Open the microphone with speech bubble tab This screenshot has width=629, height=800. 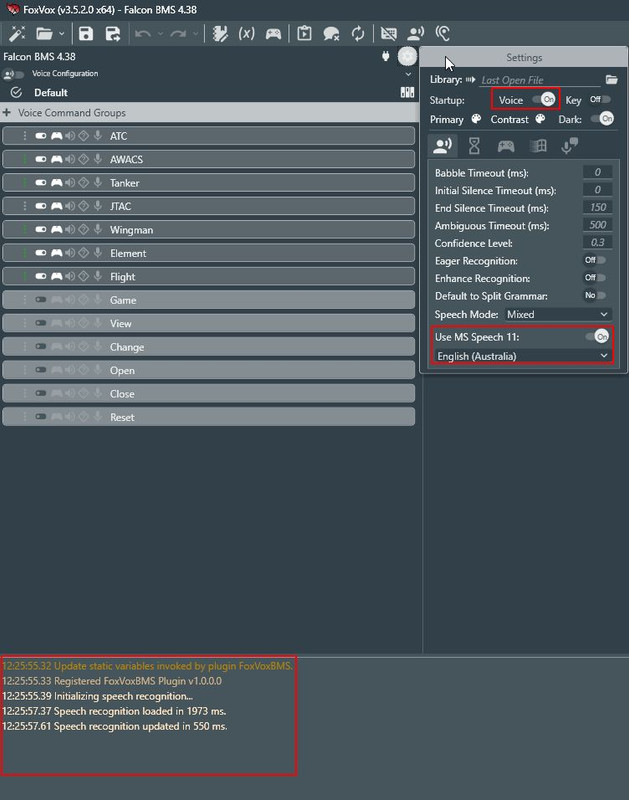[x=569, y=146]
